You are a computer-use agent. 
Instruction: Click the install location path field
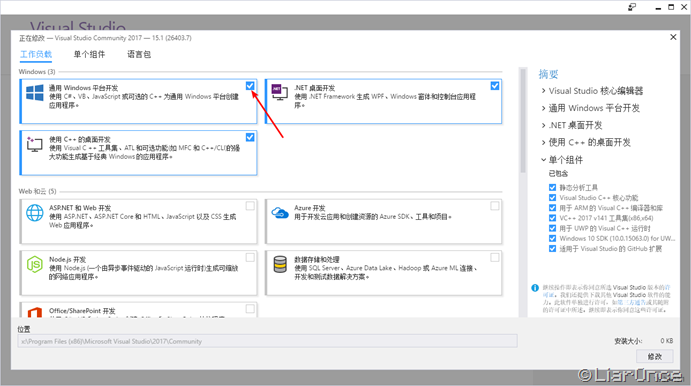267,341
